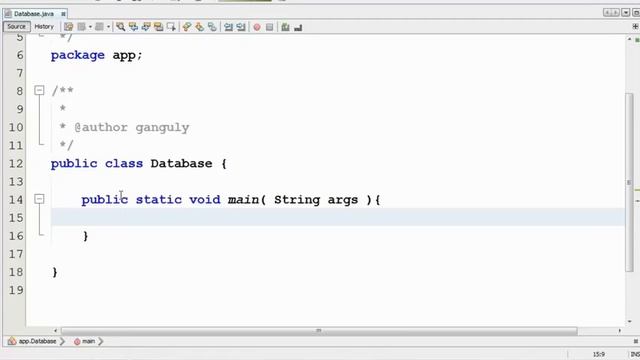Click the Comment lines icon

(x=285, y=27)
